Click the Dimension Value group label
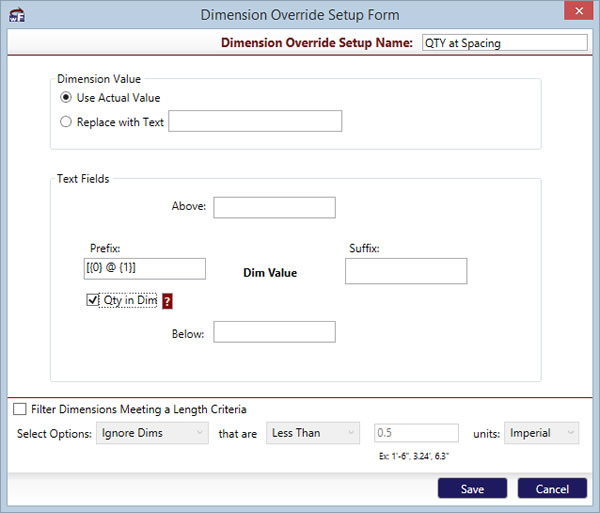The image size is (600, 513). click(x=99, y=79)
